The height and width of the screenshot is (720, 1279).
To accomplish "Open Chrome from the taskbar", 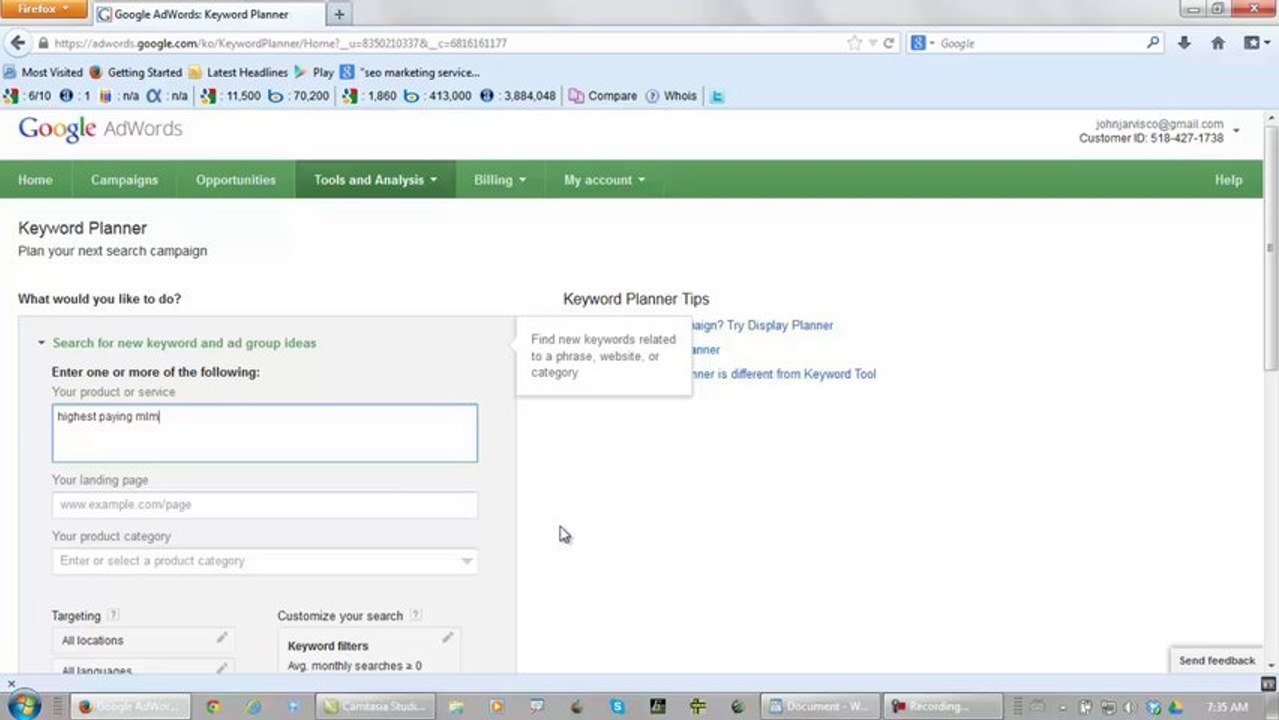I will (212, 706).
